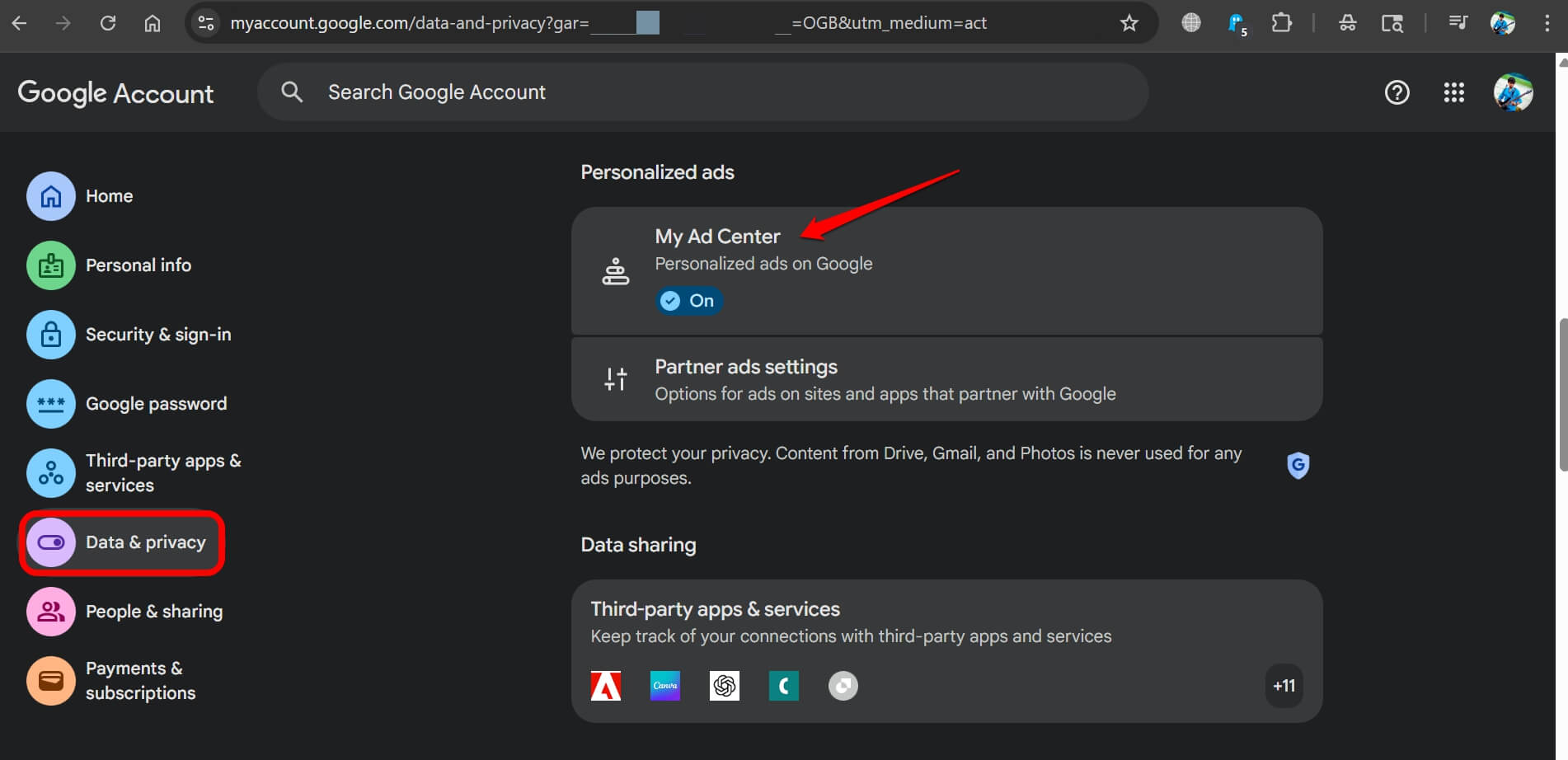Click the My Ad Center icon

click(x=616, y=271)
